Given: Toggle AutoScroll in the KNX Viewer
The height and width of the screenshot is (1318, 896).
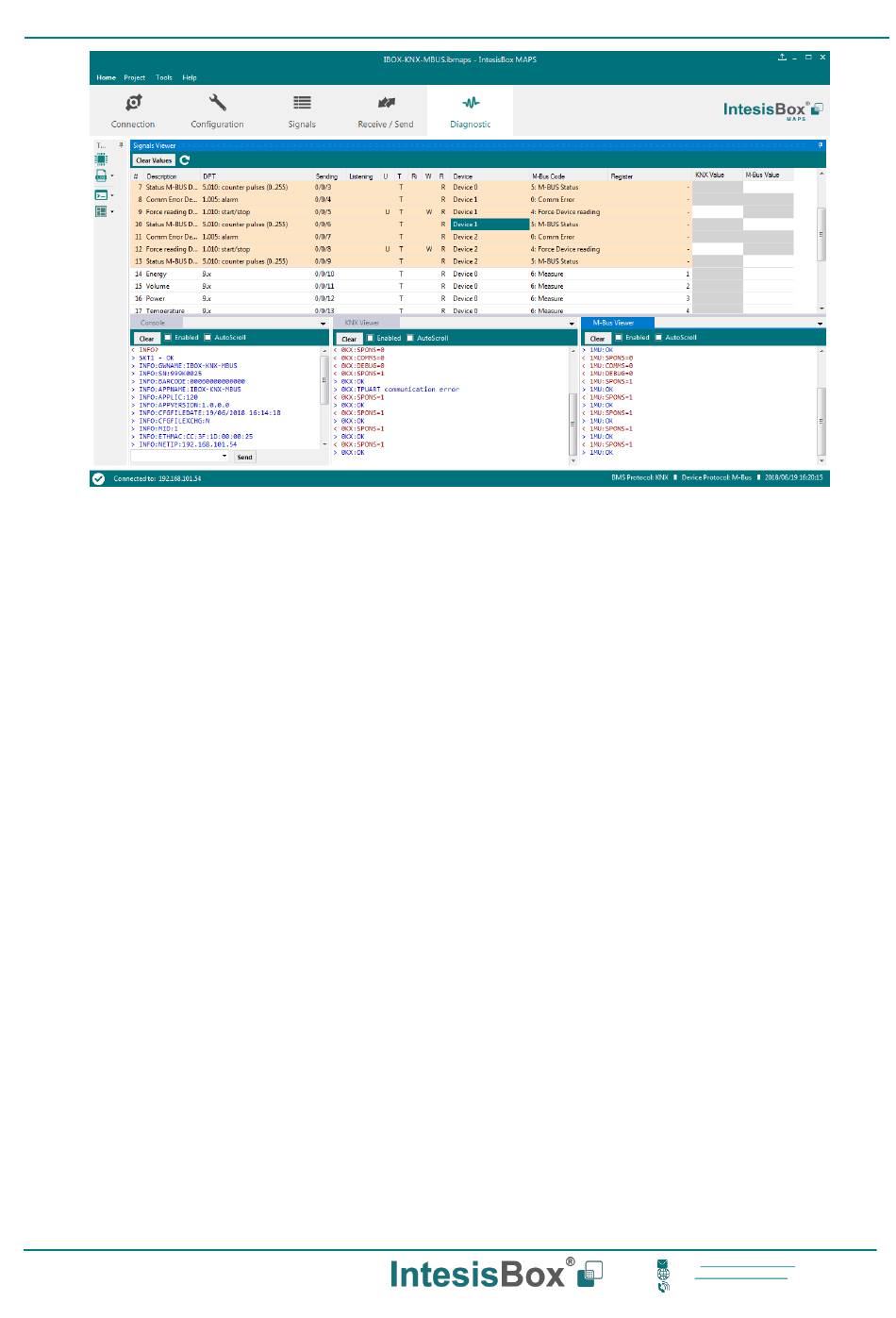Looking at the screenshot, I should pos(410,338).
